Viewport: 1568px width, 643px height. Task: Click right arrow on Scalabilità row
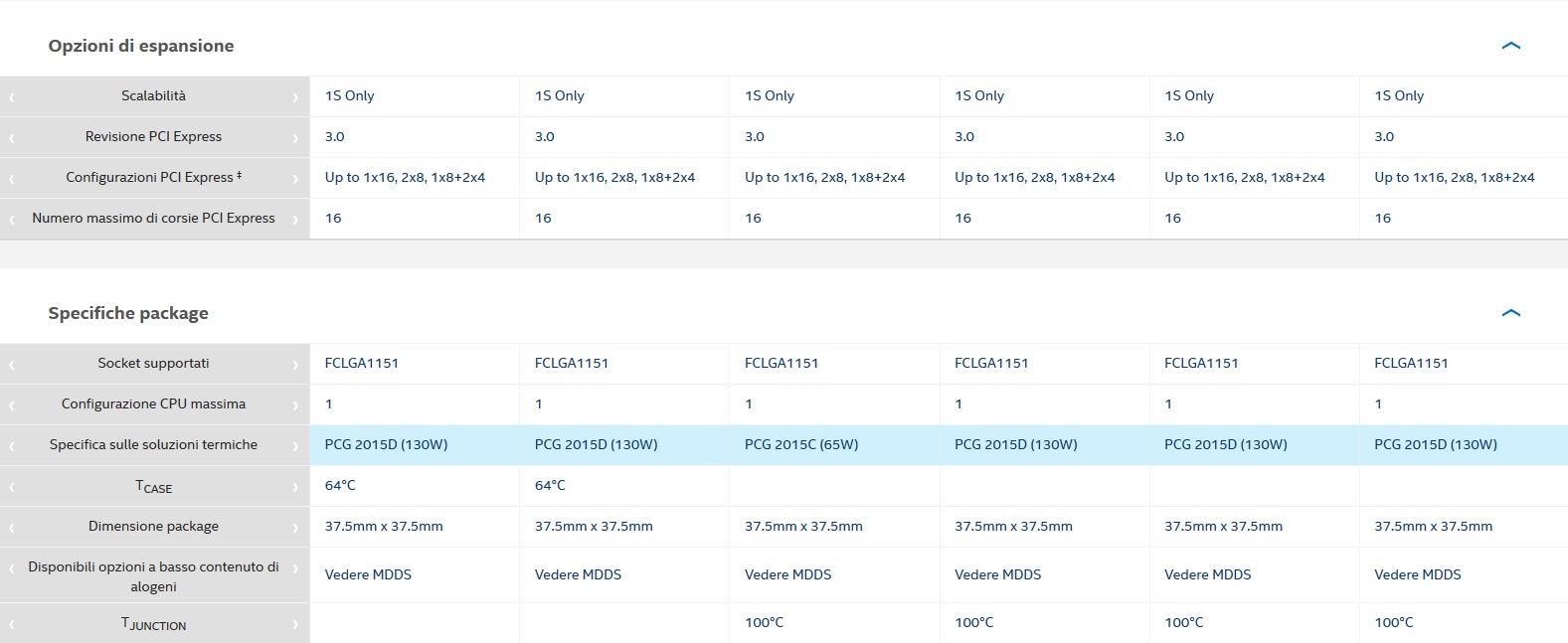pos(295,97)
